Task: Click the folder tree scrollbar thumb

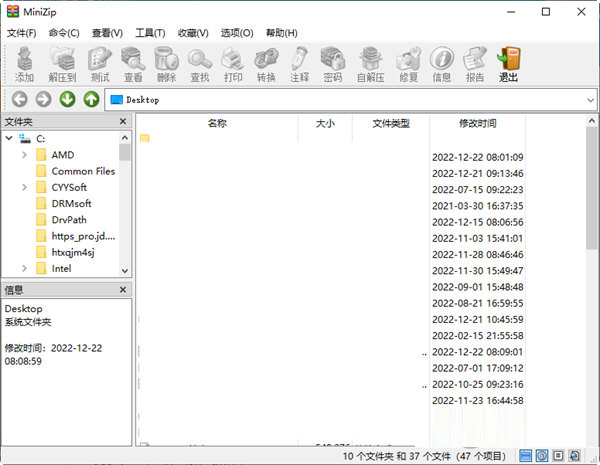Action: point(125,152)
